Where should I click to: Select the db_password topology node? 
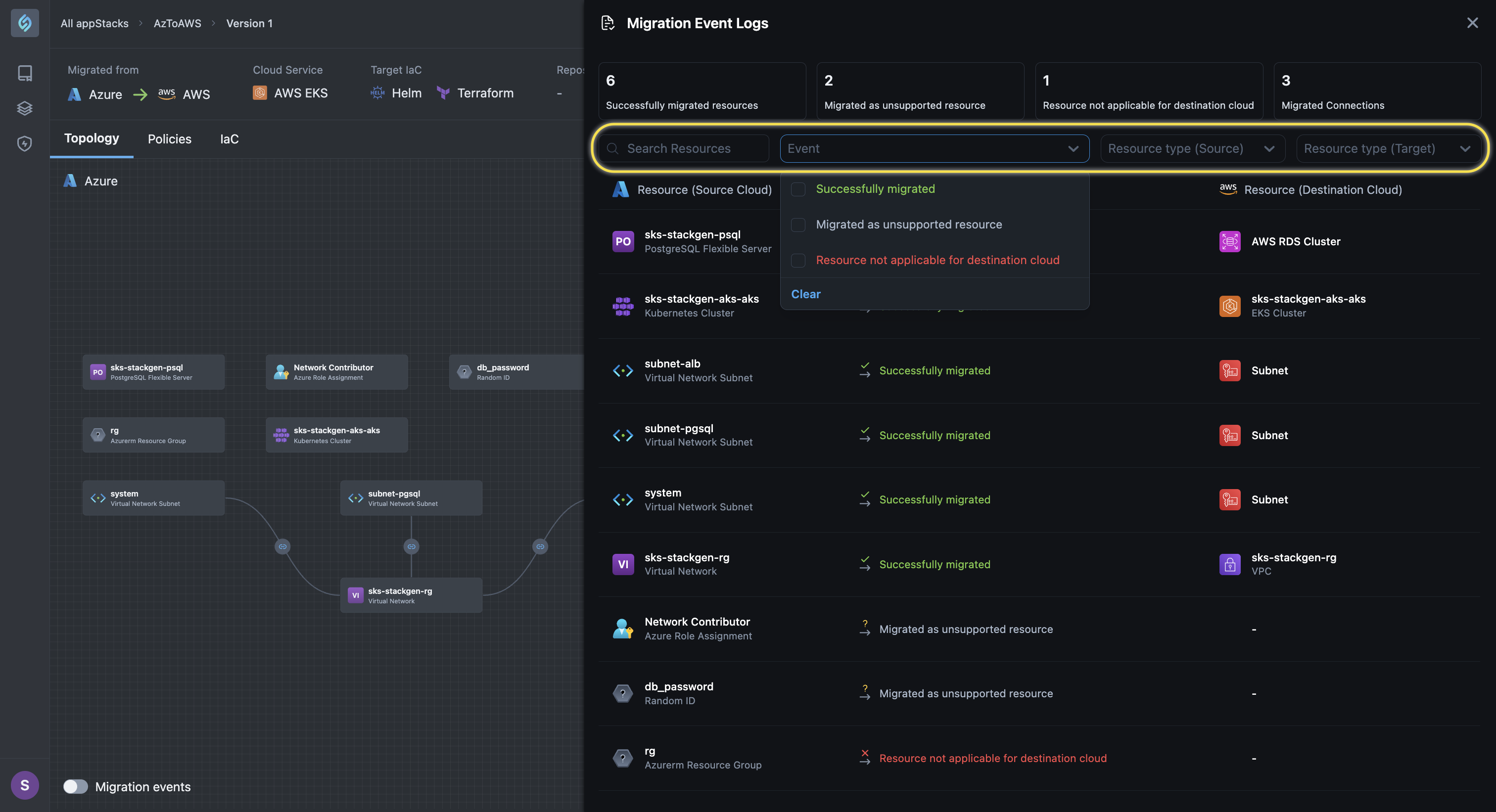(x=516, y=372)
